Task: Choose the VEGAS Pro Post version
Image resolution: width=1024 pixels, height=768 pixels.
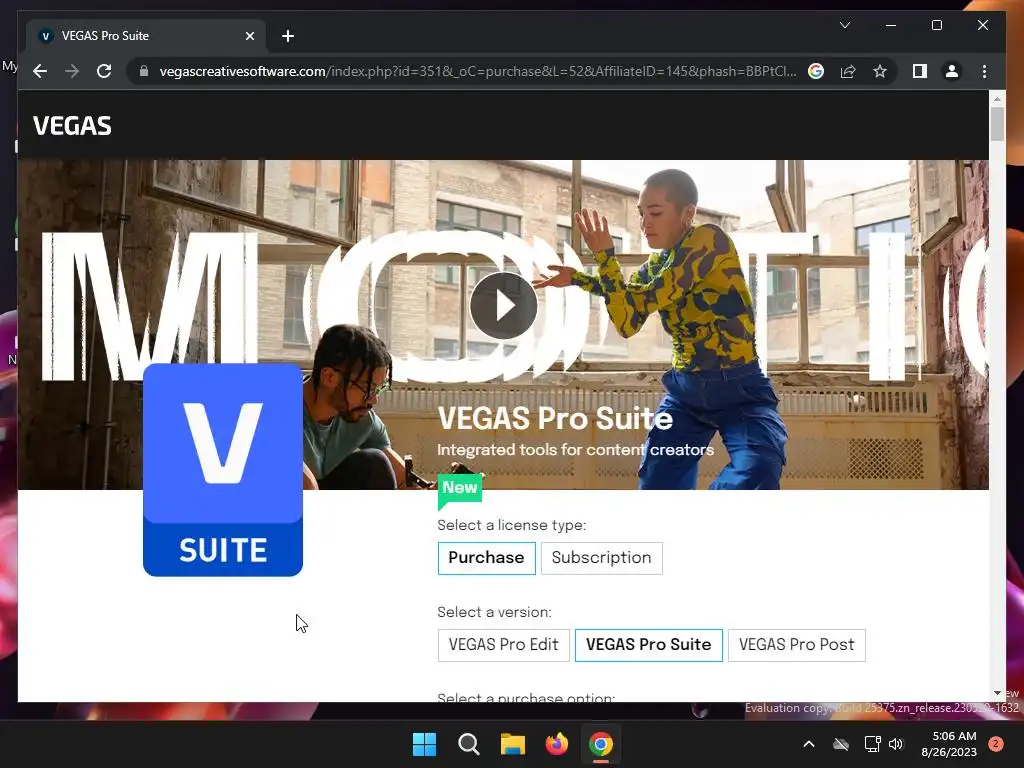Action: click(797, 645)
